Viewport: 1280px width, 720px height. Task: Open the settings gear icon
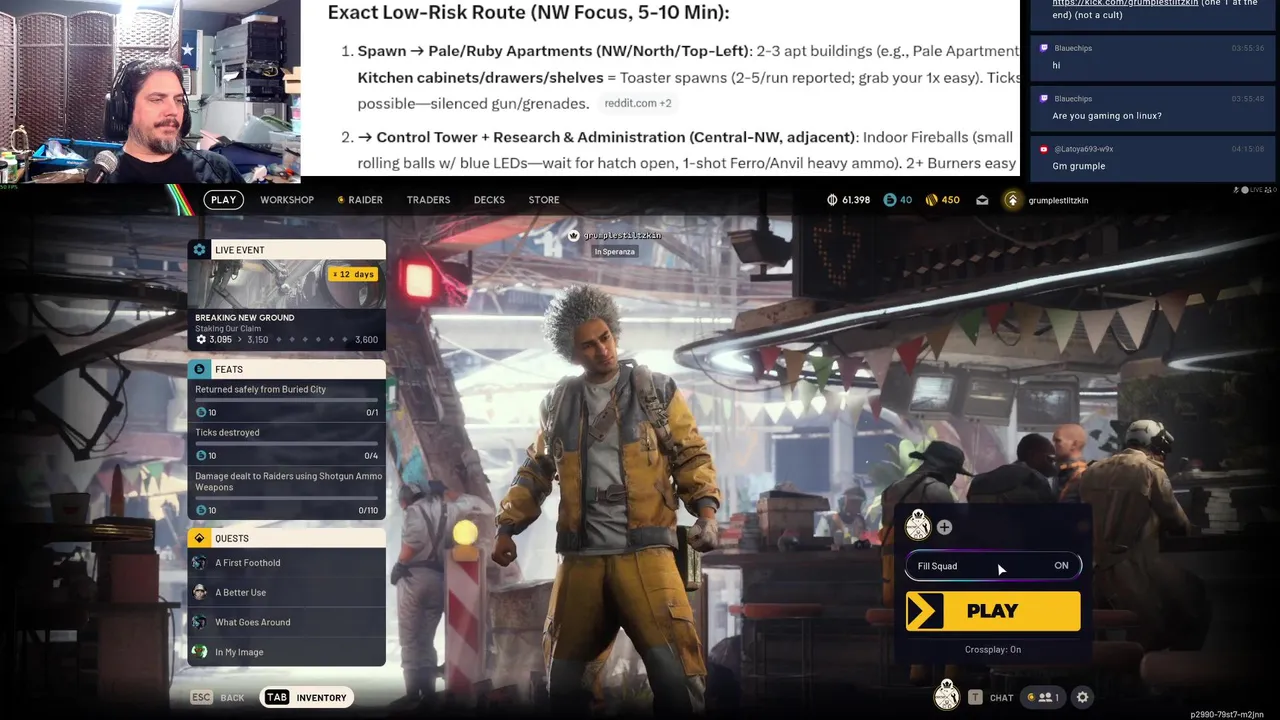1082,698
